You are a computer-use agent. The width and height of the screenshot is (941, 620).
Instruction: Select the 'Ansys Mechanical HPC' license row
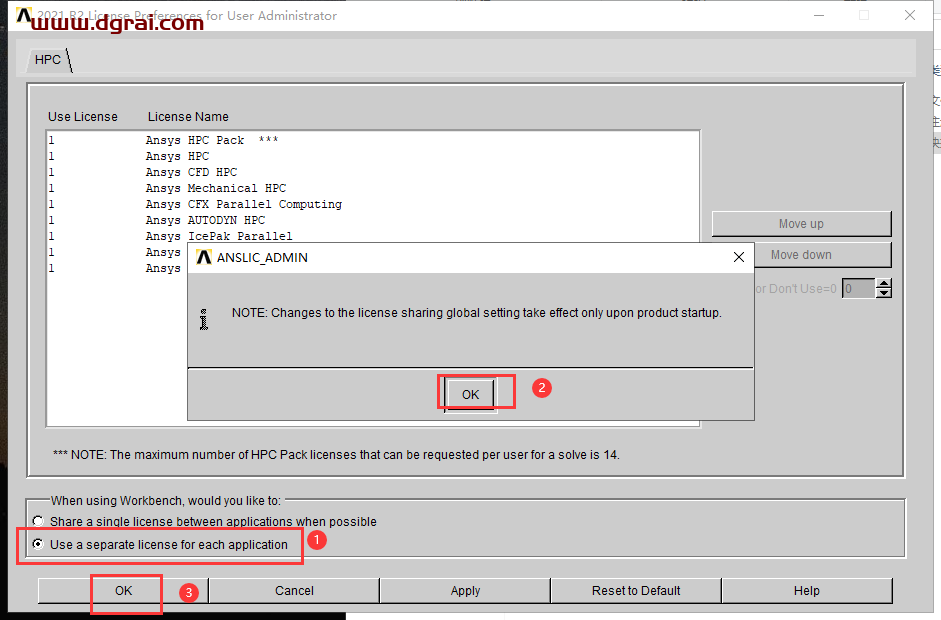(372, 188)
